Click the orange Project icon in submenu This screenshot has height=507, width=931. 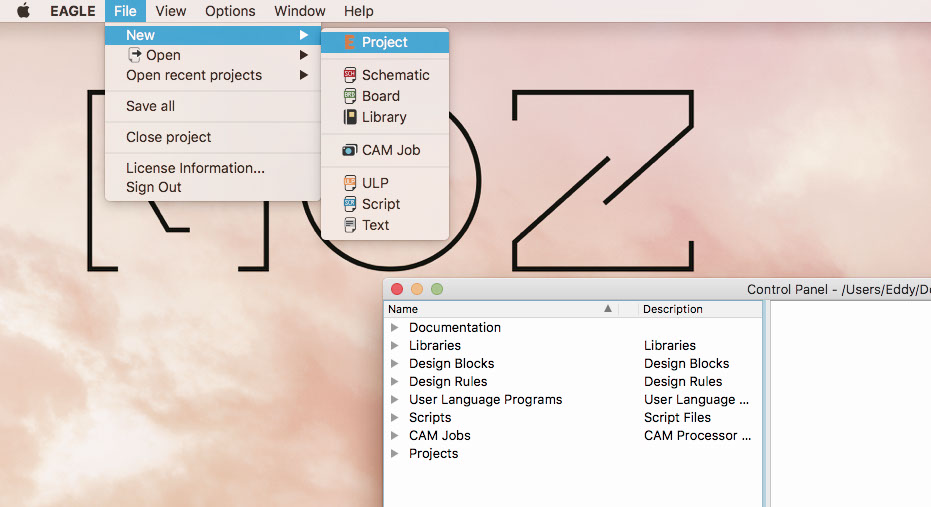(349, 42)
